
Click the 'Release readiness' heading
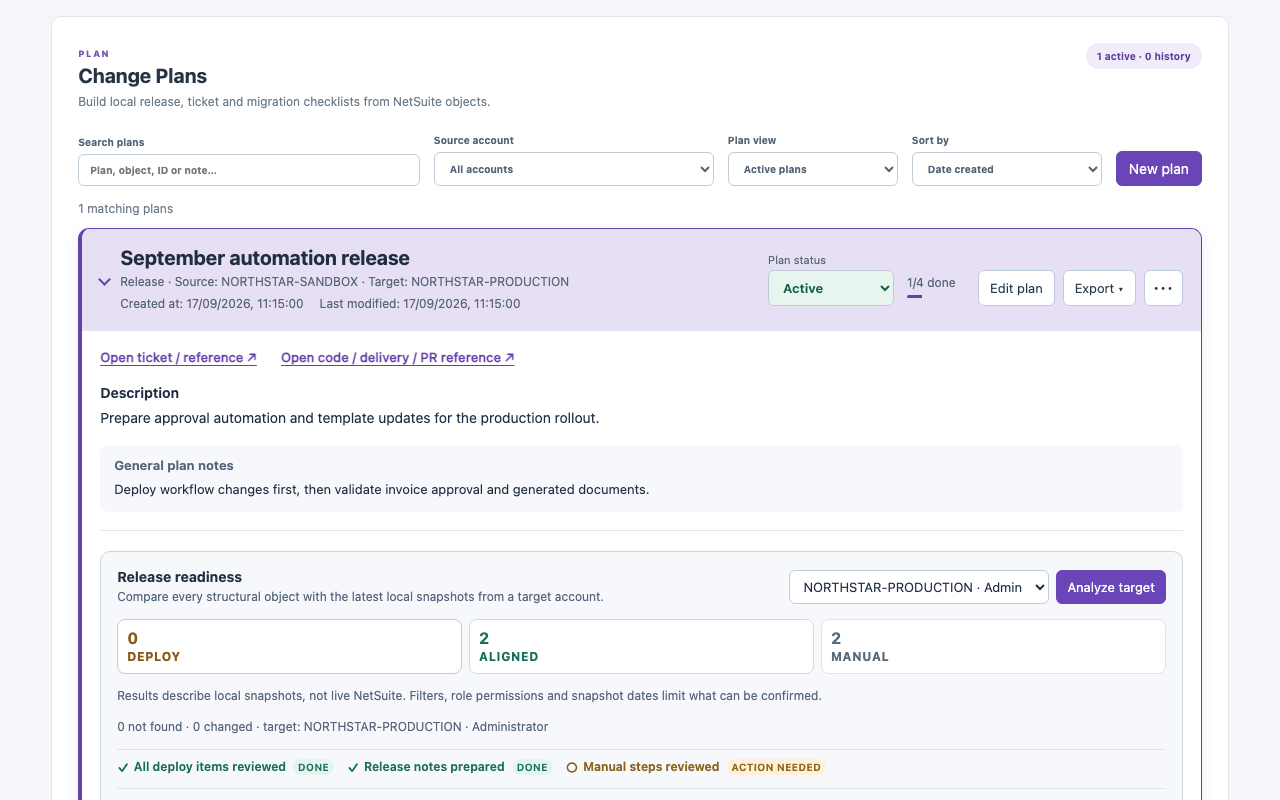pos(180,577)
